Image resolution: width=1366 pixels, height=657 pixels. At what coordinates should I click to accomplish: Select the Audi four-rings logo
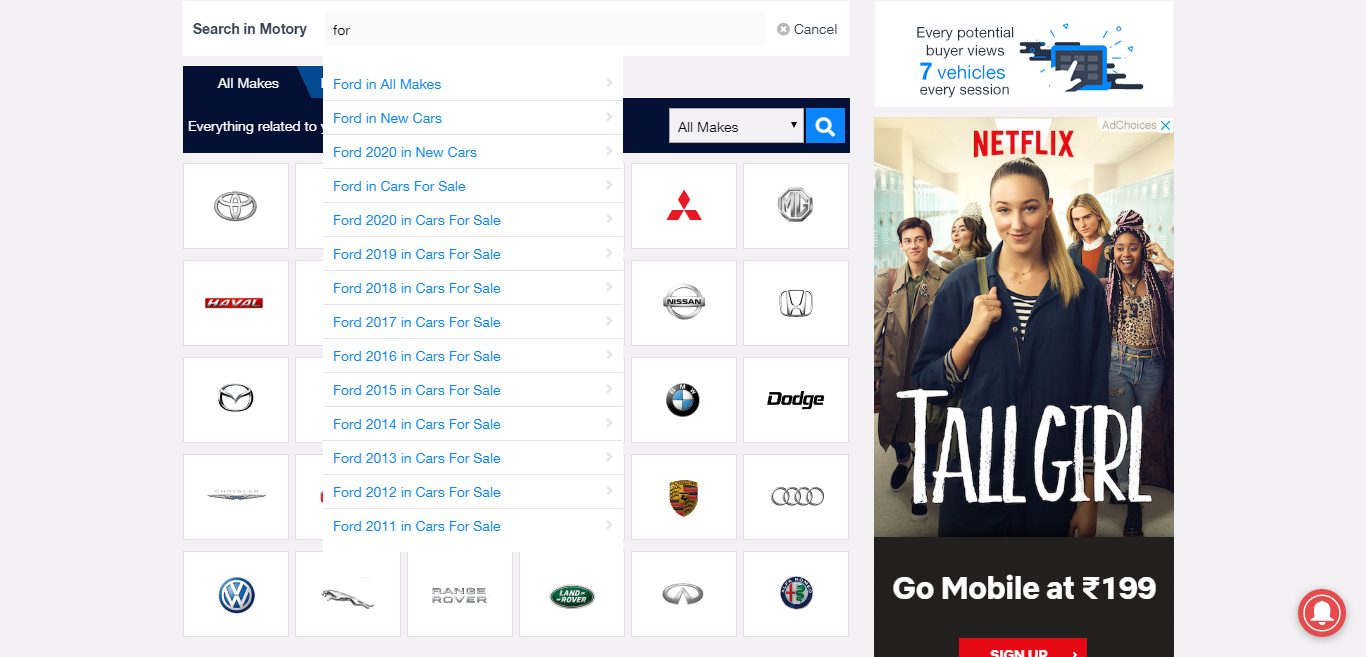[x=796, y=497]
